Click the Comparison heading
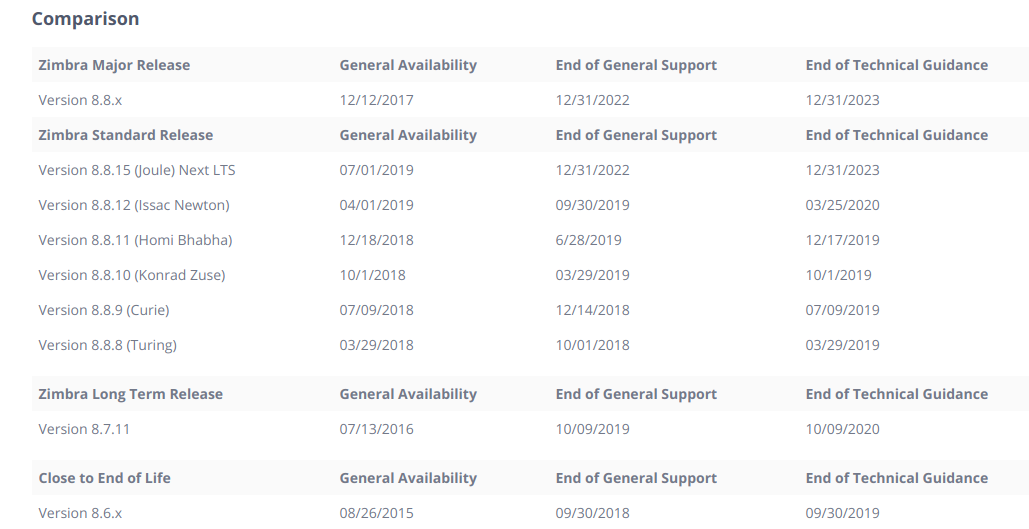 point(85,18)
